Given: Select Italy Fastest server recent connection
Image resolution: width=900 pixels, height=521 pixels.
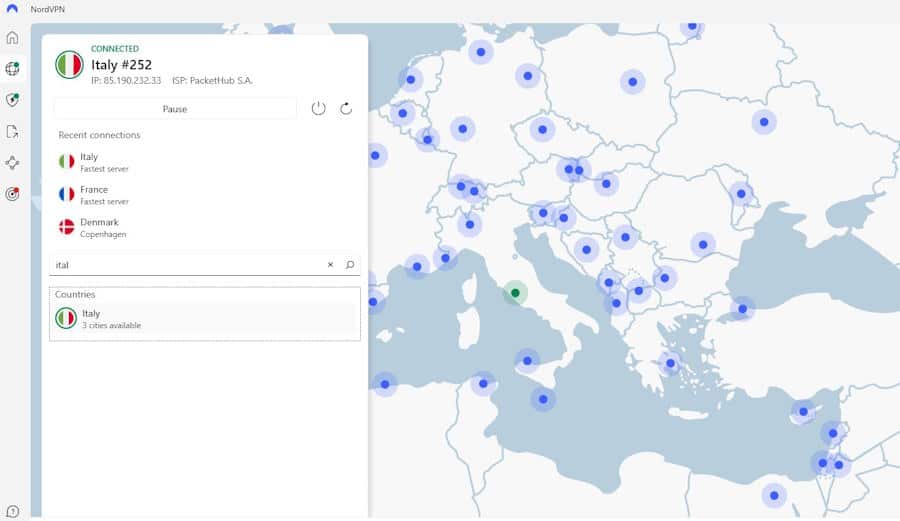Looking at the screenshot, I should [205, 162].
